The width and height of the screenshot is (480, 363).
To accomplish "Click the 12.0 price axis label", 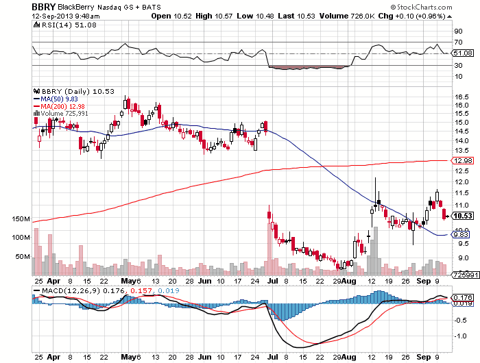I will (462, 182).
